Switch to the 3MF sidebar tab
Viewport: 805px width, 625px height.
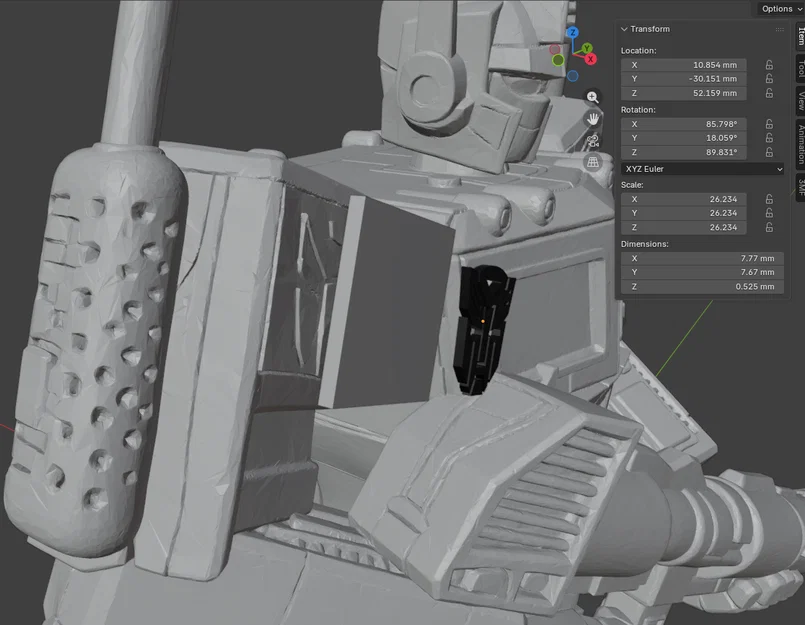tap(800, 187)
